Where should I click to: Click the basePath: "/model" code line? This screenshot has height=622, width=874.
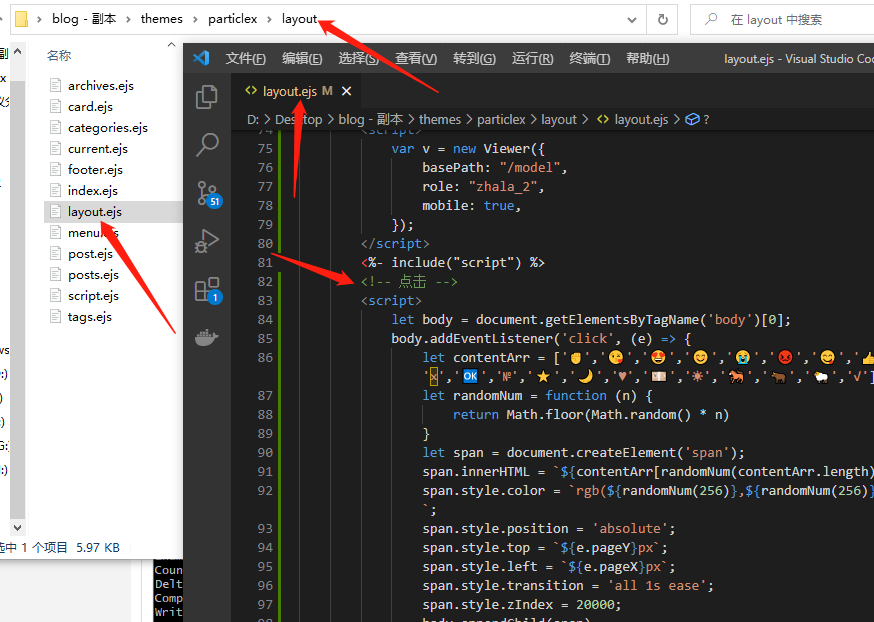(x=494, y=168)
